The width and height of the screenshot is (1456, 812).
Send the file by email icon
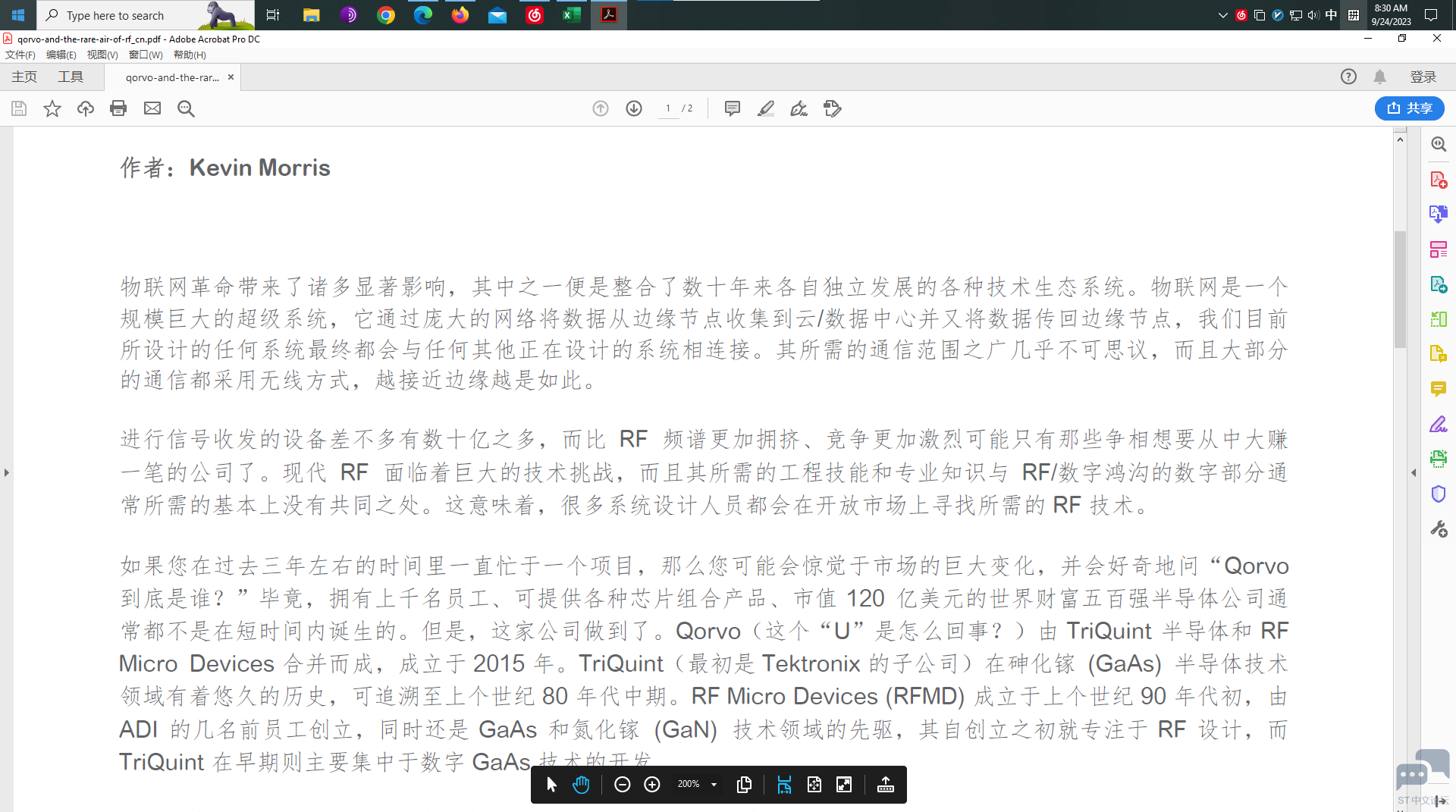point(152,108)
